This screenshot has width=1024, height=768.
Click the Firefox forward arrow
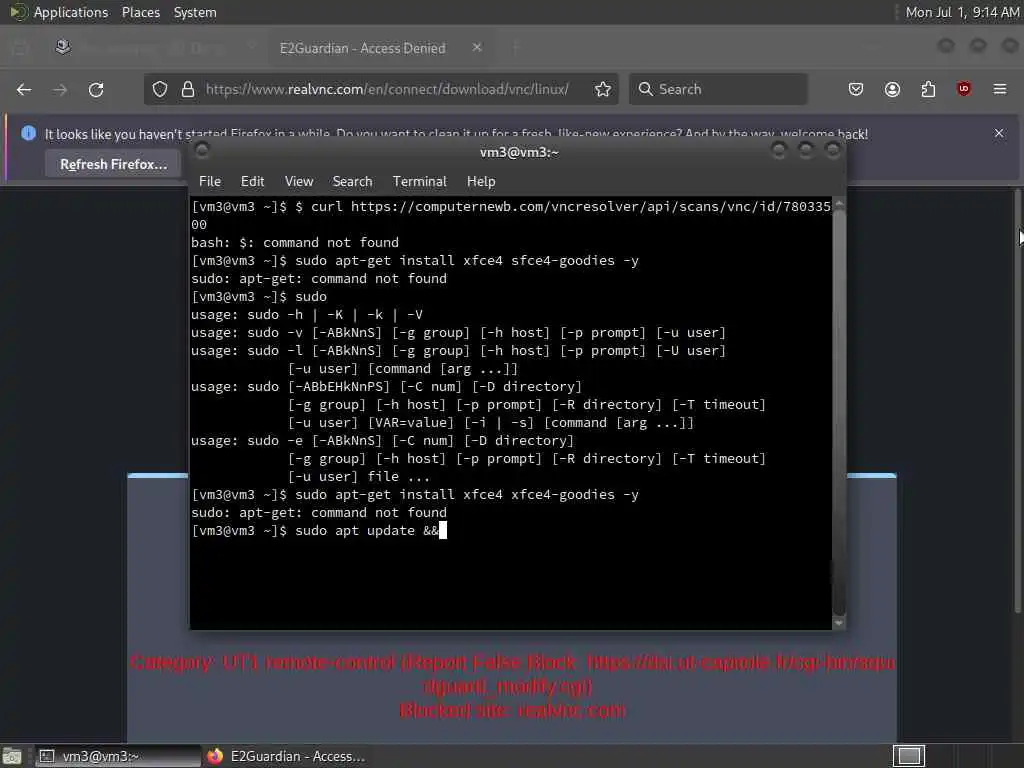point(60,89)
